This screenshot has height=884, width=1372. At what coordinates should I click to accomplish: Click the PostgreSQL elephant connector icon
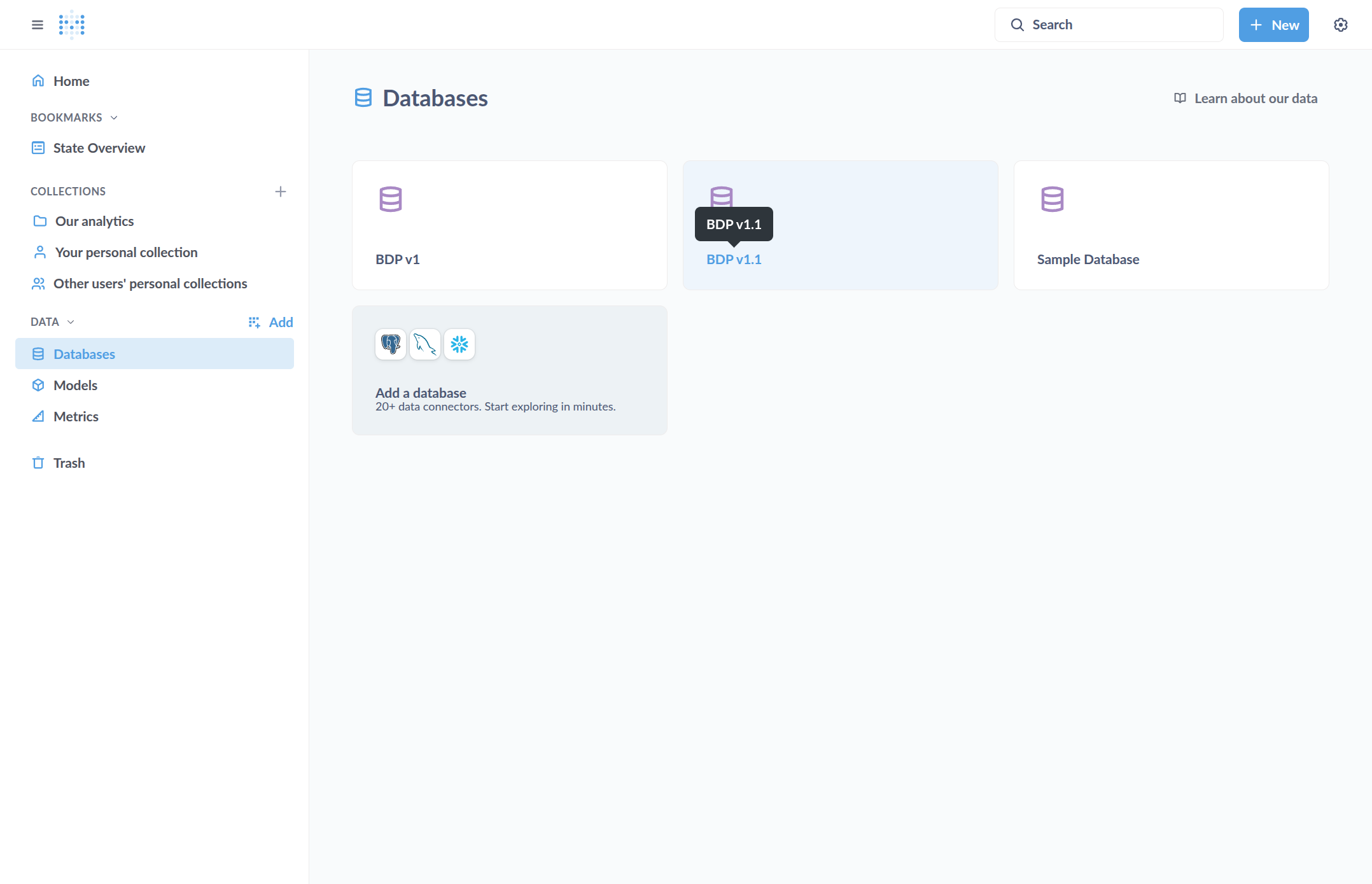pos(391,344)
